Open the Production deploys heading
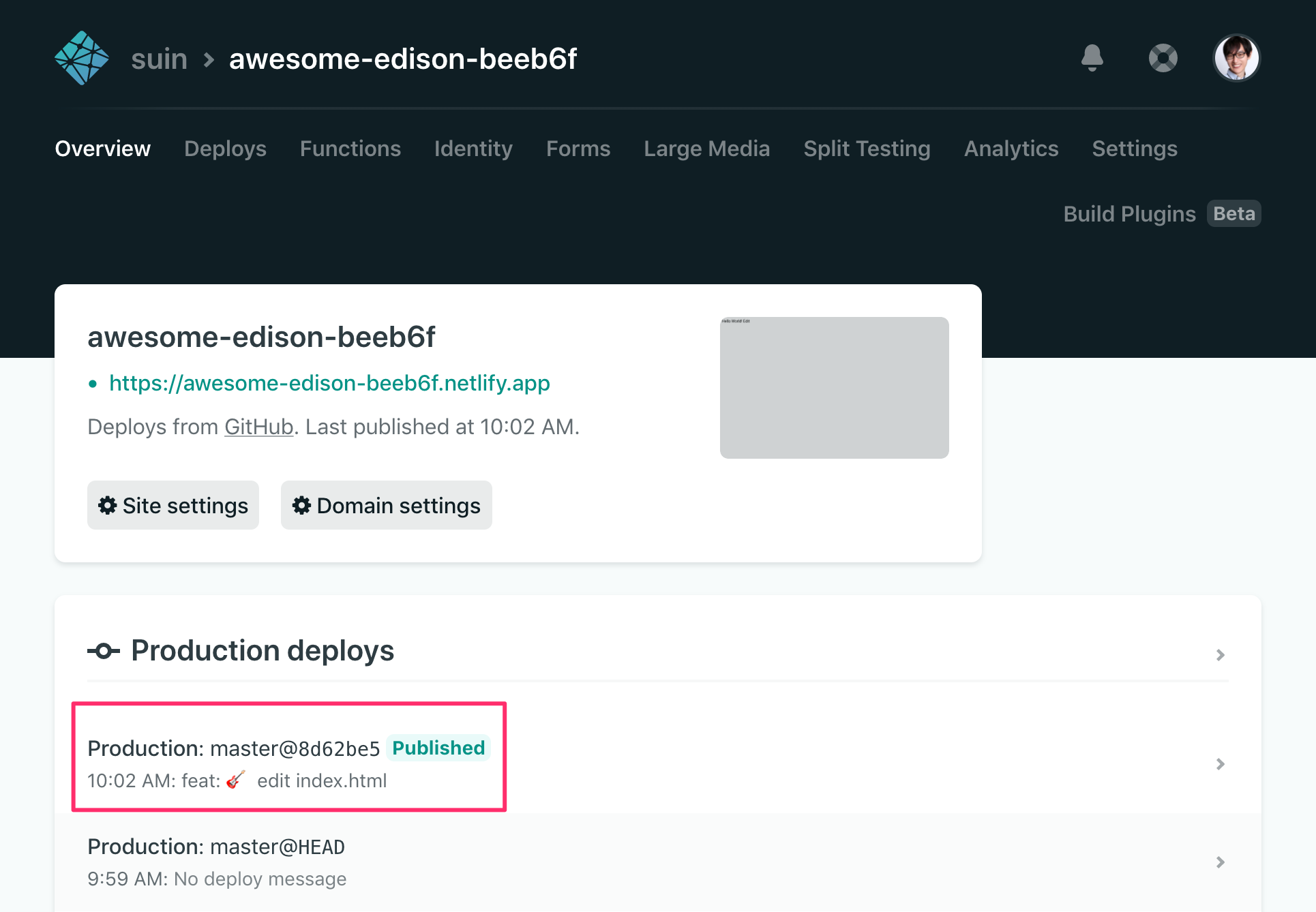 [x=263, y=651]
